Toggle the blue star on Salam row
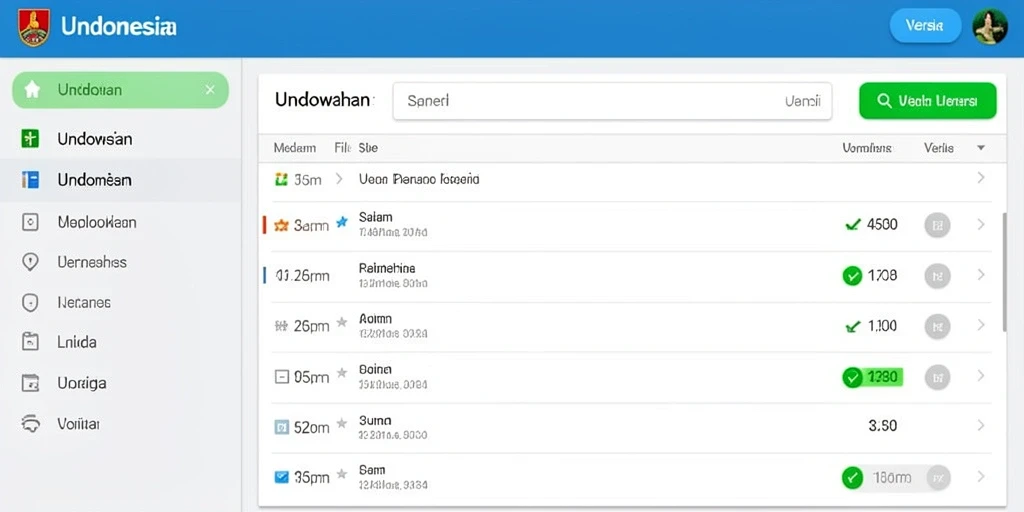Image resolution: width=1024 pixels, height=512 pixels. pyautogui.click(x=342, y=223)
